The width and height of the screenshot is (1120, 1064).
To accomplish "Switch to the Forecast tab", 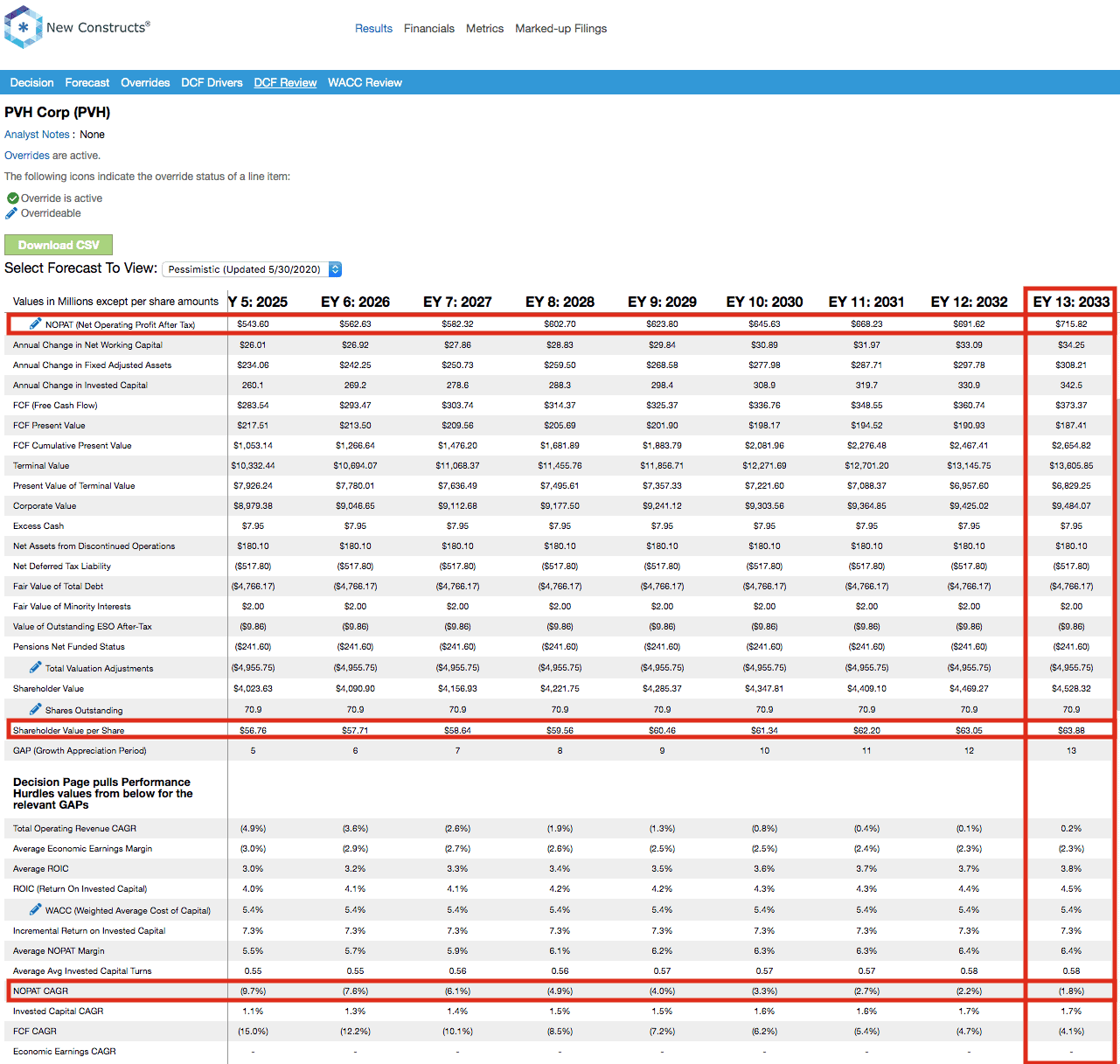I will [x=87, y=82].
